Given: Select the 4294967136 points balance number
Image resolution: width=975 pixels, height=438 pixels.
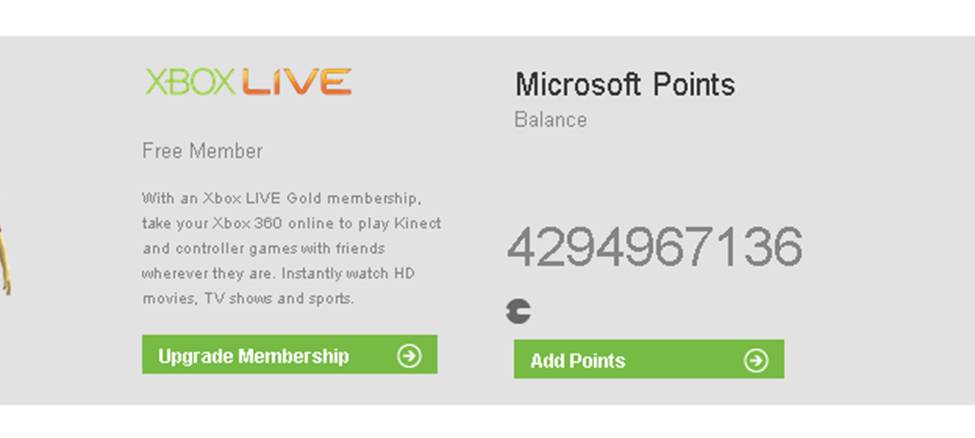Looking at the screenshot, I should tap(655, 247).
